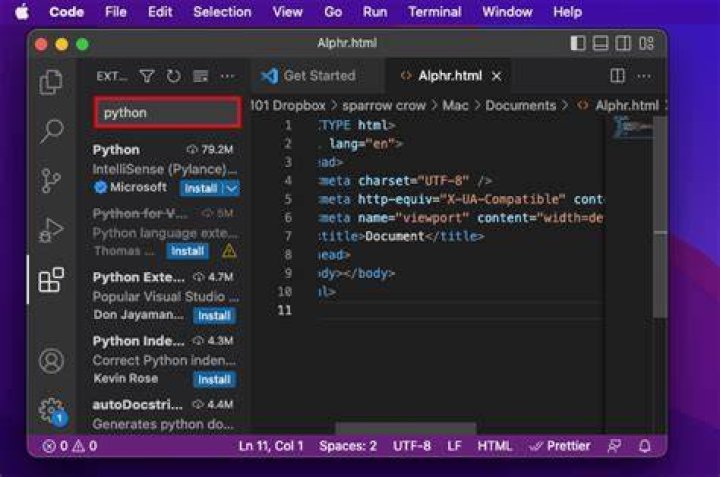Click the Prettier status item

(560, 446)
